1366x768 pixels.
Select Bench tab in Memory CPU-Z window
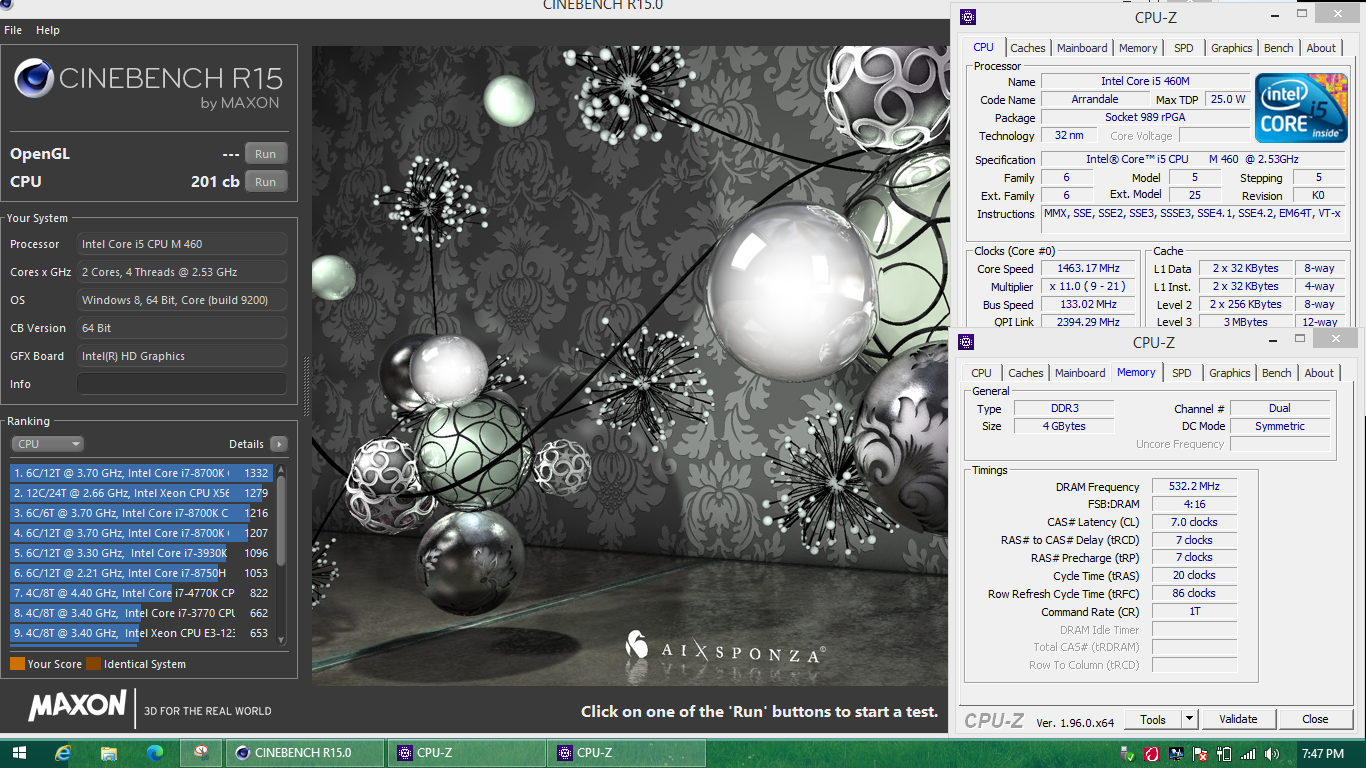click(1276, 373)
